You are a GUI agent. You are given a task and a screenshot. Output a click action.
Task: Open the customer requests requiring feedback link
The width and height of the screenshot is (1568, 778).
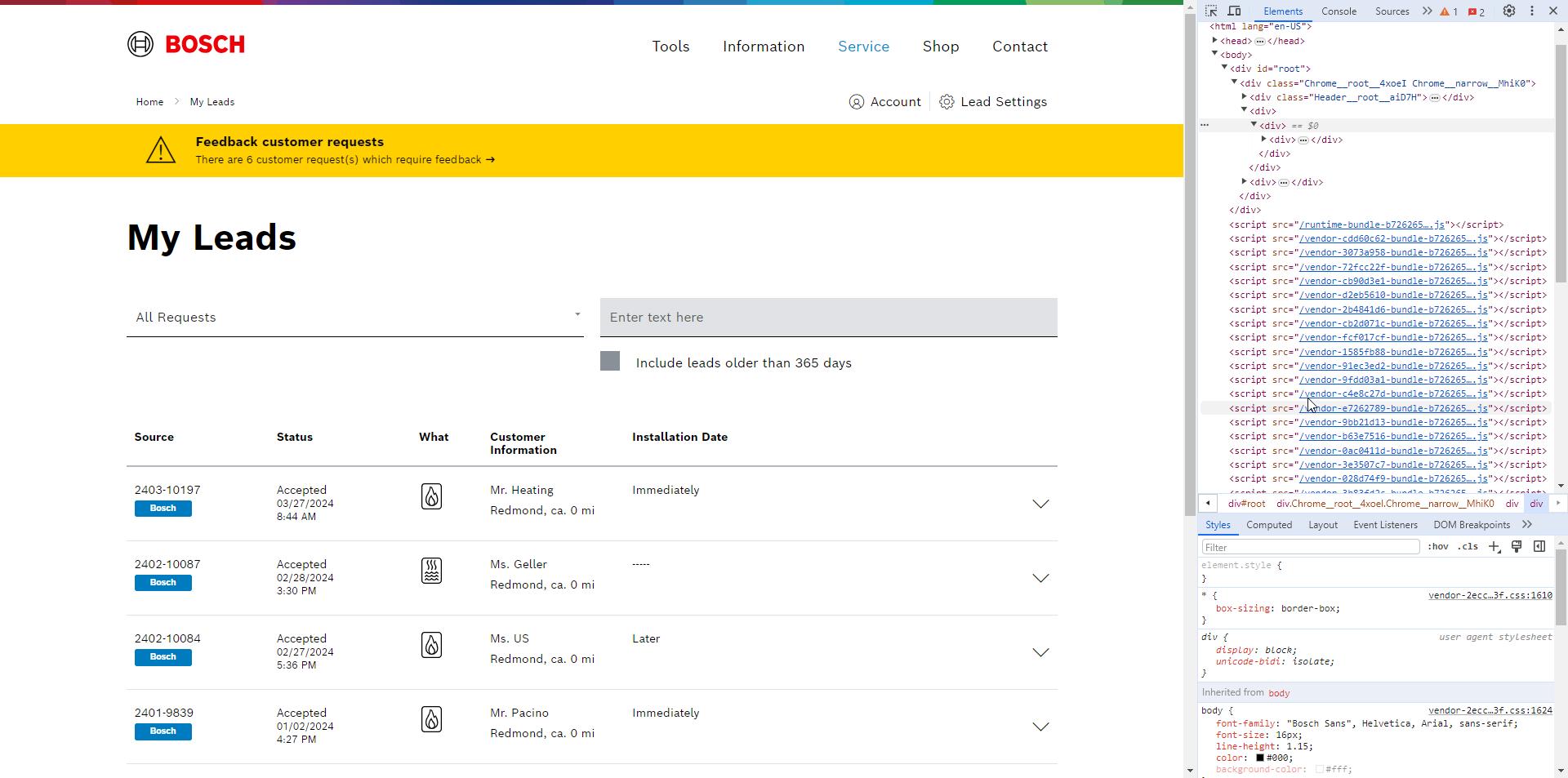coord(345,160)
